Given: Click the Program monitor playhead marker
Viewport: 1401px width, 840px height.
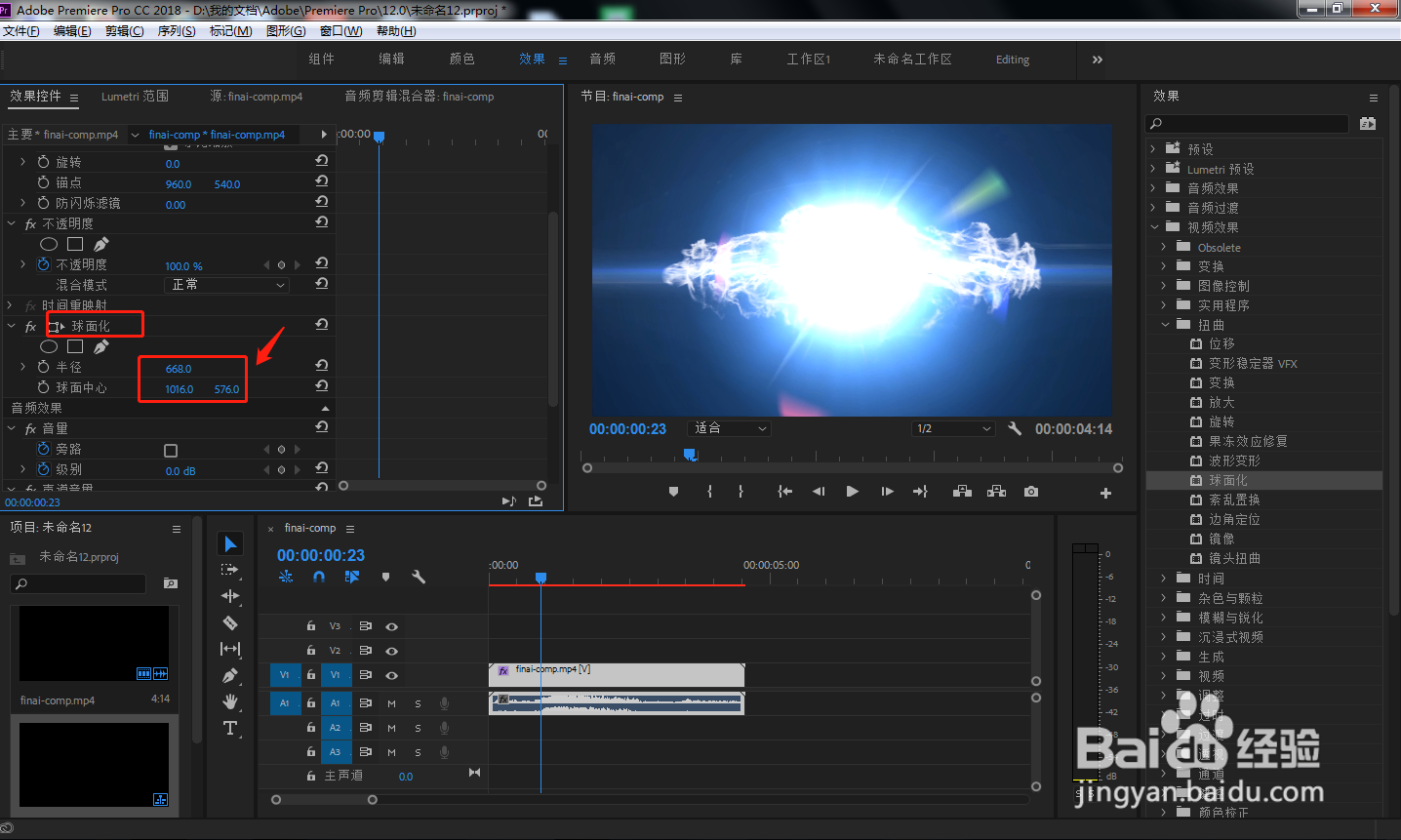Looking at the screenshot, I should pos(690,454).
